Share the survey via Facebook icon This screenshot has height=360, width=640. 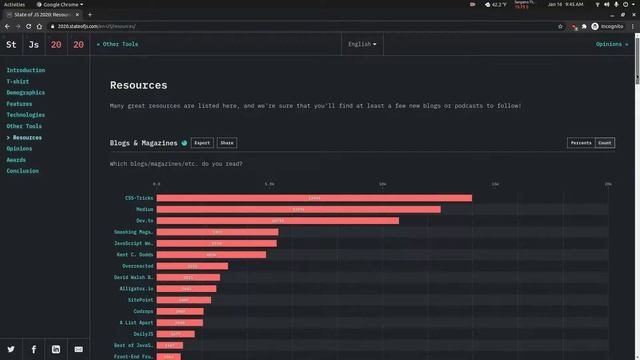tap(33, 349)
